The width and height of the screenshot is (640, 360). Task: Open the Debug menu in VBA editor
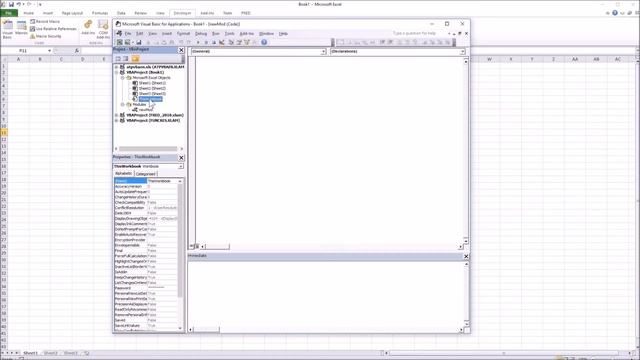pyautogui.click(x=201, y=33)
